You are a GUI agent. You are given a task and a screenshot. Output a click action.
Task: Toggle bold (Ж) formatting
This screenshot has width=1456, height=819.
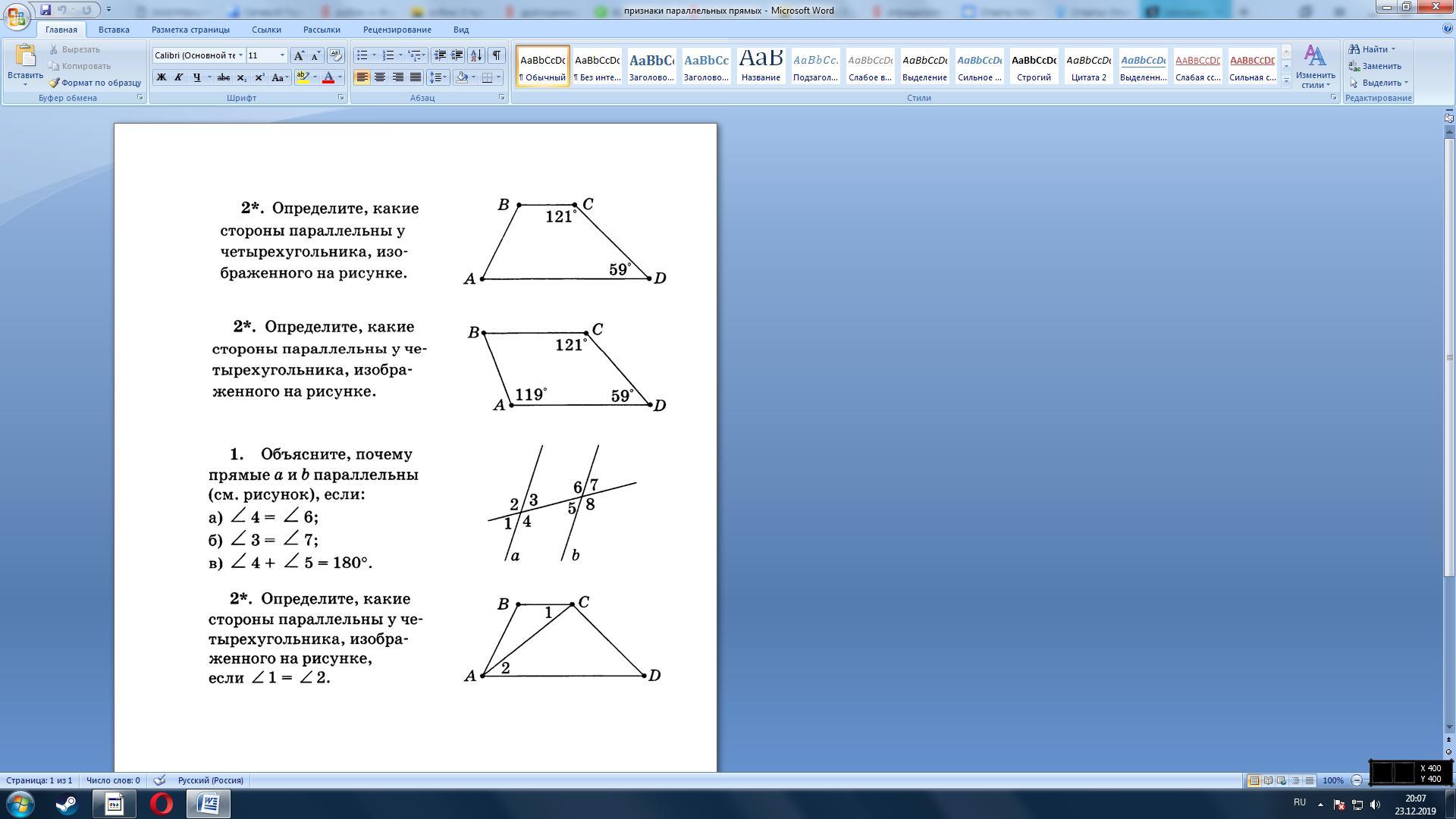161,77
